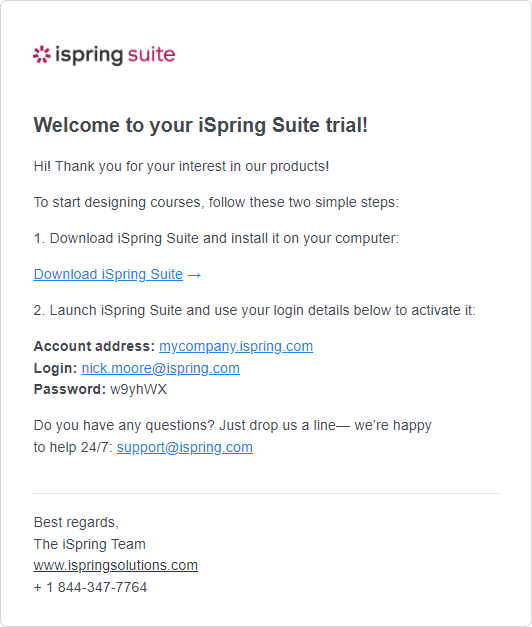Click the password text w9yhWX
Screen dimensions: 532x627
click(x=138, y=389)
